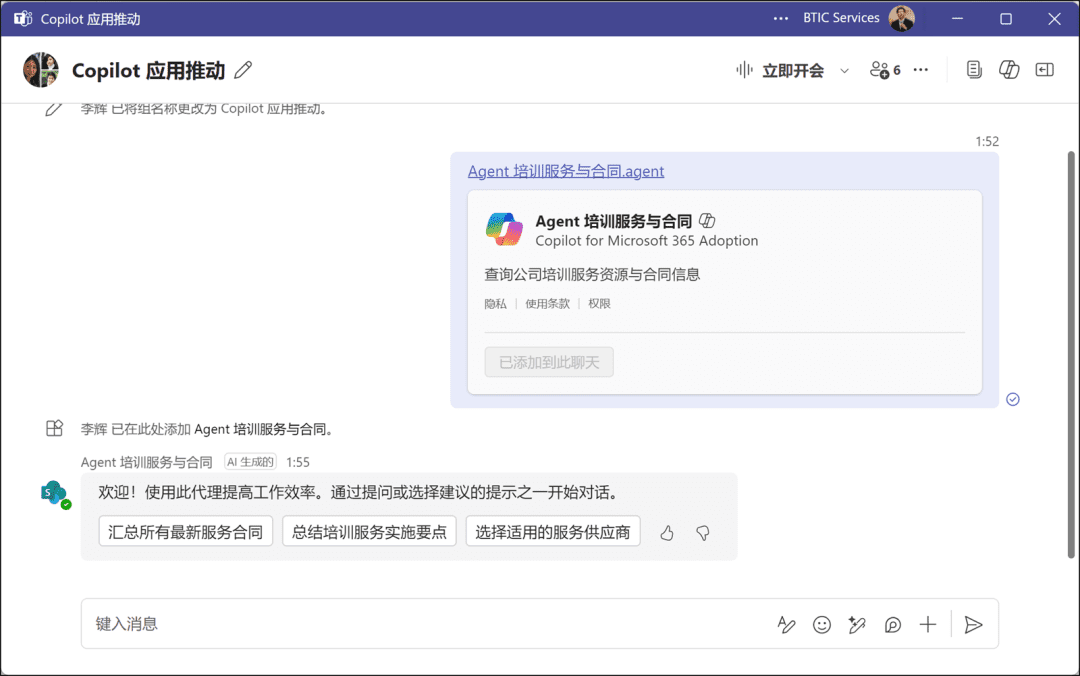Rewrite message with Copilot sparkle pen
The width and height of the screenshot is (1080, 676).
(857, 624)
